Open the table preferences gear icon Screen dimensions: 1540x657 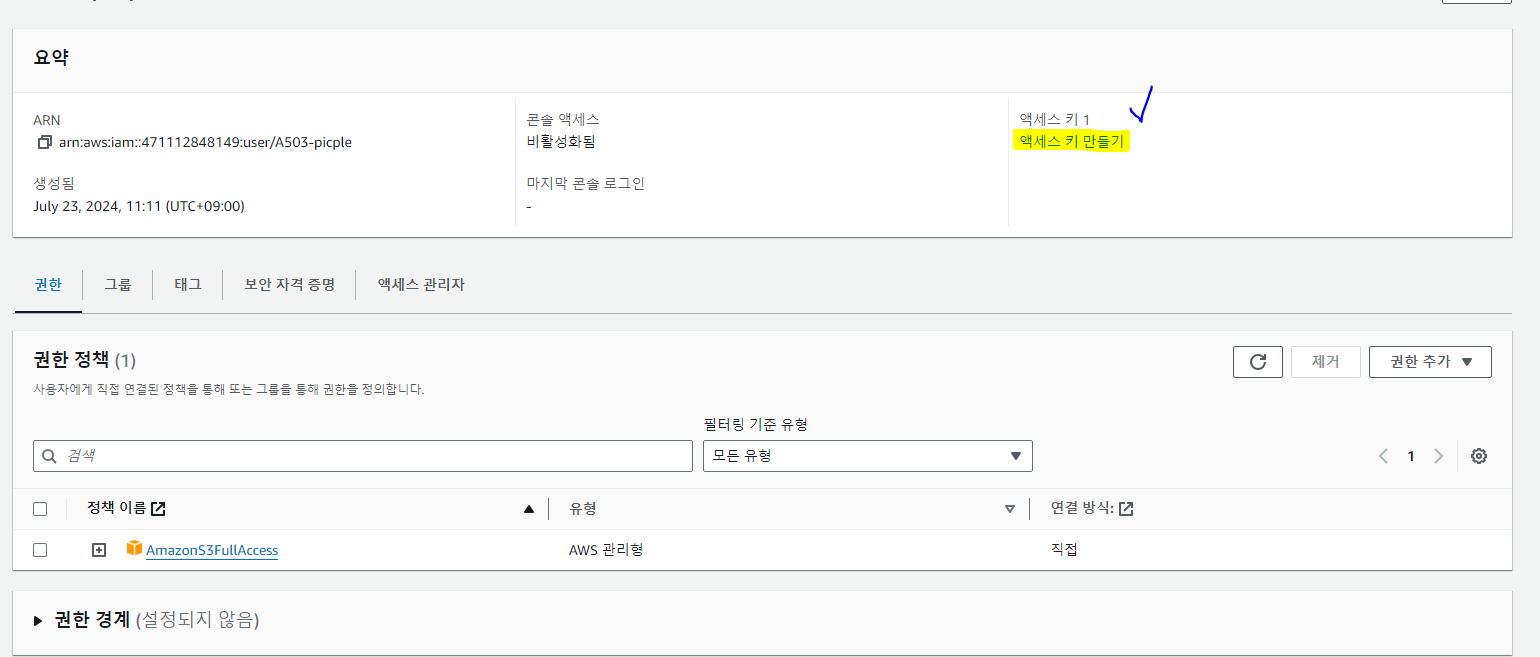click(1478, 455)
